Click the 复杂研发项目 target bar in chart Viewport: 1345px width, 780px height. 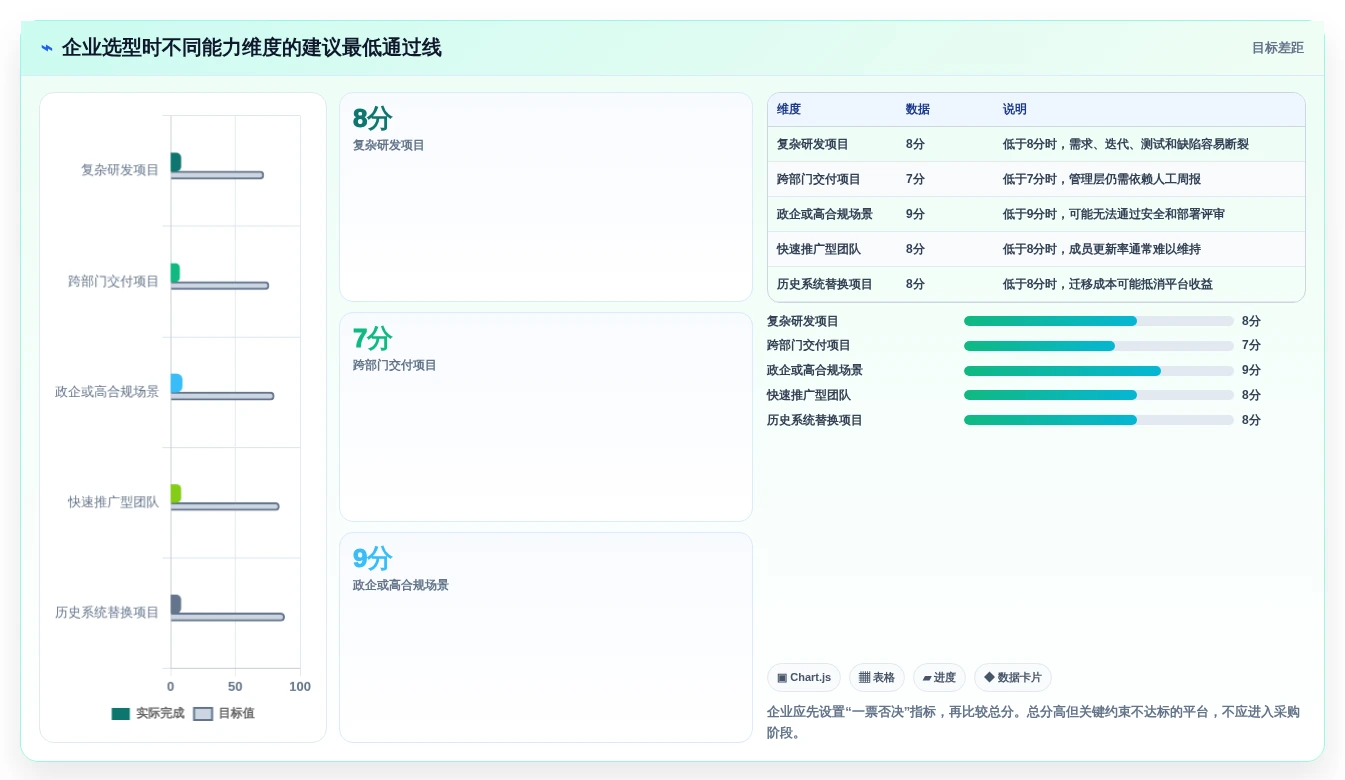[x=217, y=175]
